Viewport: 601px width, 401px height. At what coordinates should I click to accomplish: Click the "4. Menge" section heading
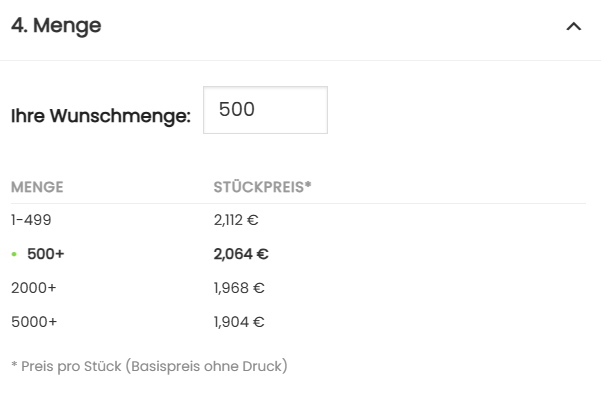pos(56,26)
